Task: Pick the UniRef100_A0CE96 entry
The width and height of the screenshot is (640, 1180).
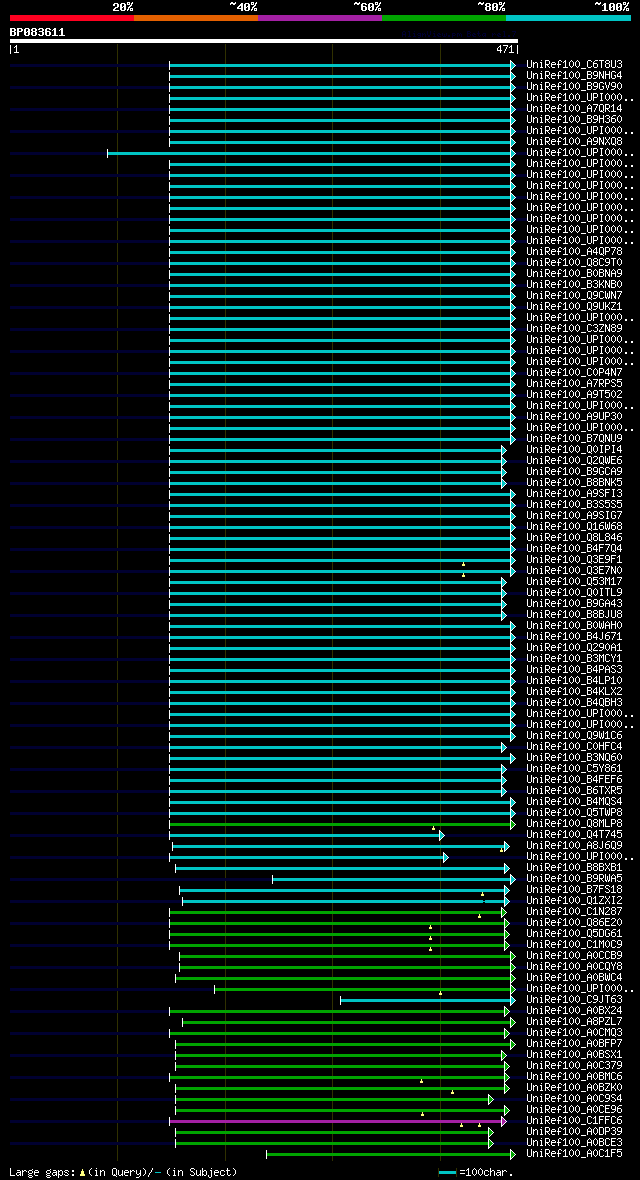Action: (574, 1110)
